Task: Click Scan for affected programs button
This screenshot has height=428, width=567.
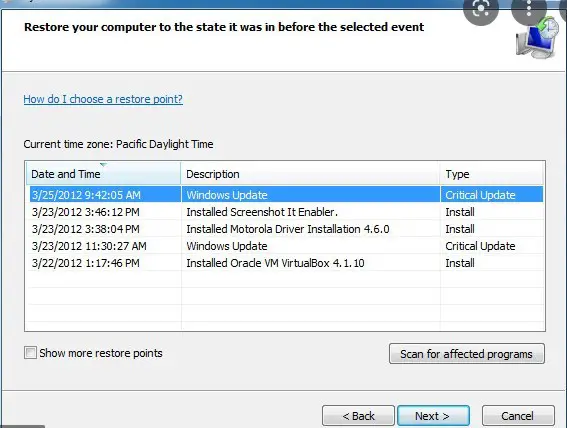Action: pyautogui.click(x=466, y=354)
